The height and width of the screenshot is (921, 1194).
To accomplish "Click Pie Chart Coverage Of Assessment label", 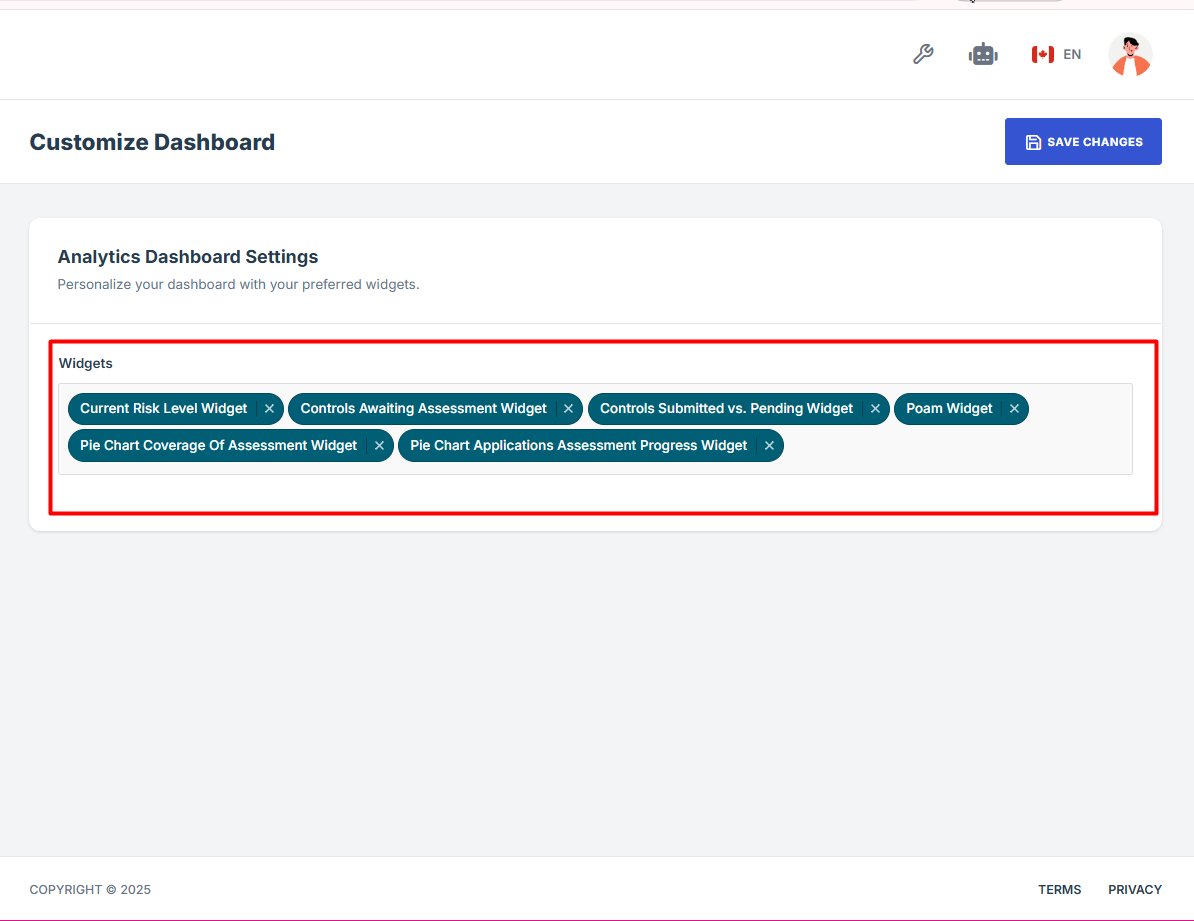I will (x=218, y=446).
